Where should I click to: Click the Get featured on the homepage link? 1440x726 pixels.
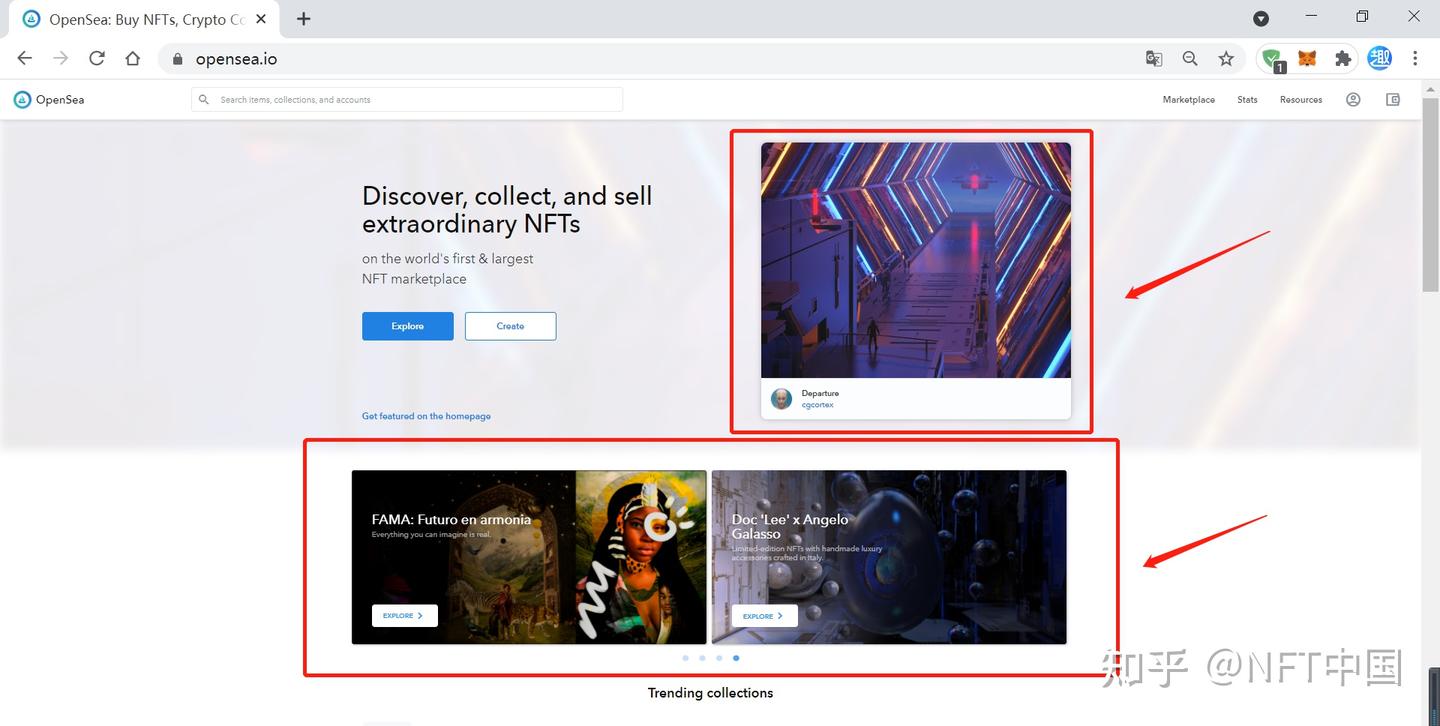(x=426, y=416)
